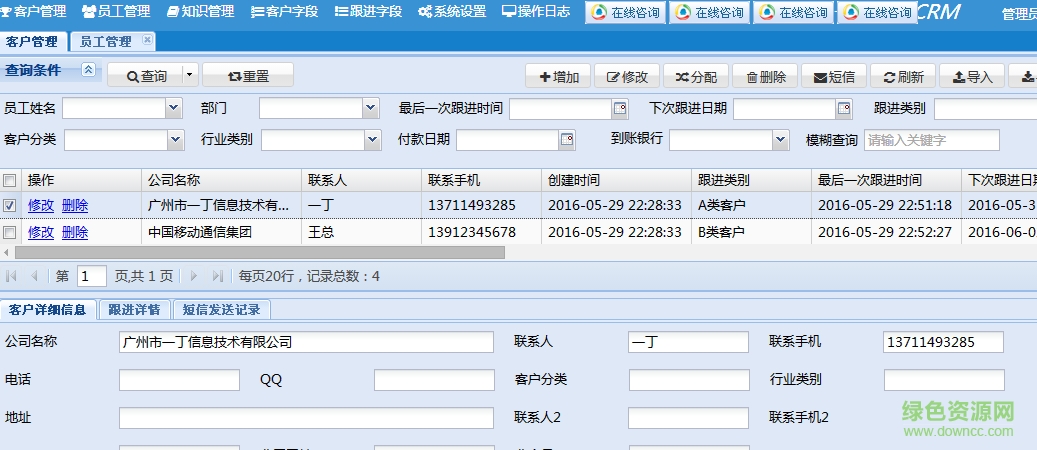Open the 操作日志 menu
Image resolution: width=1037 pixels, height=450 pixels.
coord(536,11)
